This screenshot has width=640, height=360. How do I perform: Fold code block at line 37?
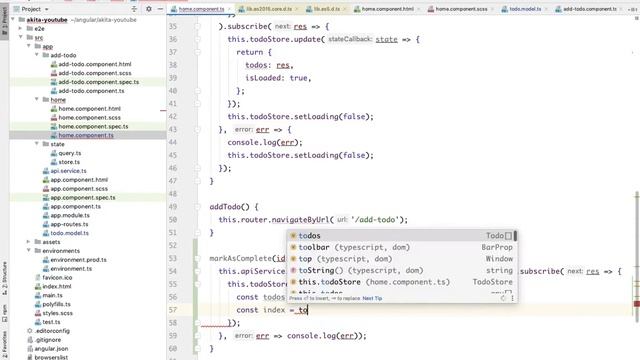(198, 52)
